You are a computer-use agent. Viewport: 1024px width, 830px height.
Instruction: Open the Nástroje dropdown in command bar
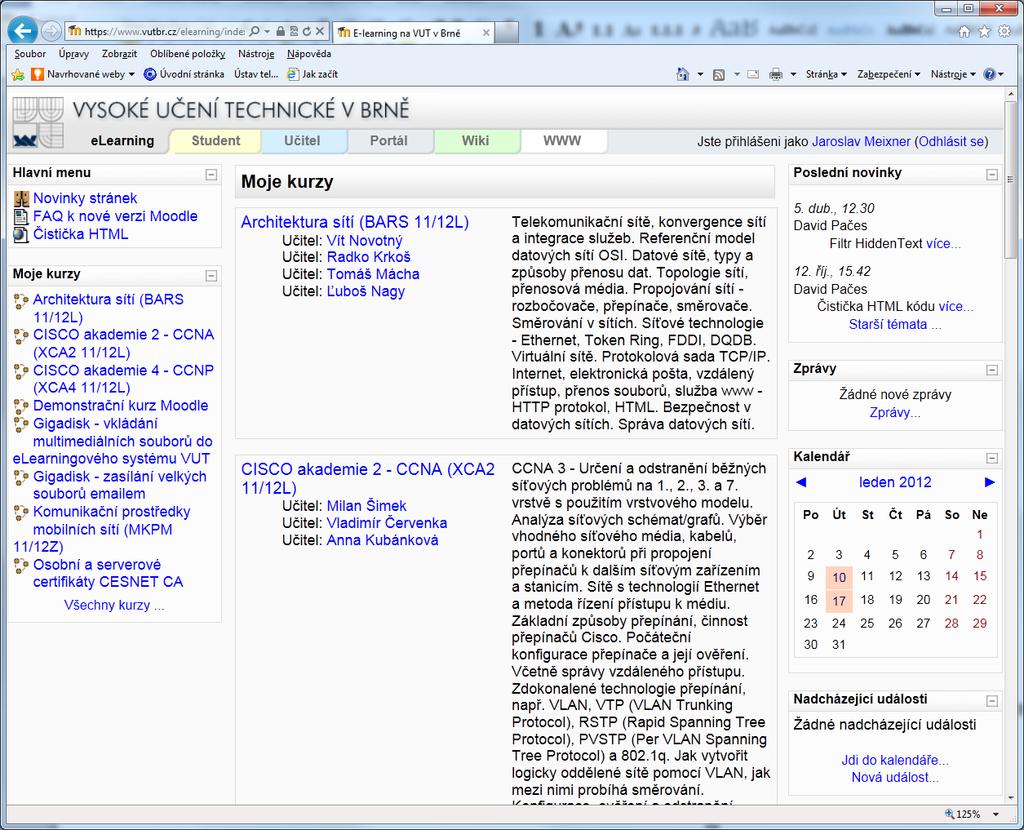pyautogui.click(x=953, y=74)
